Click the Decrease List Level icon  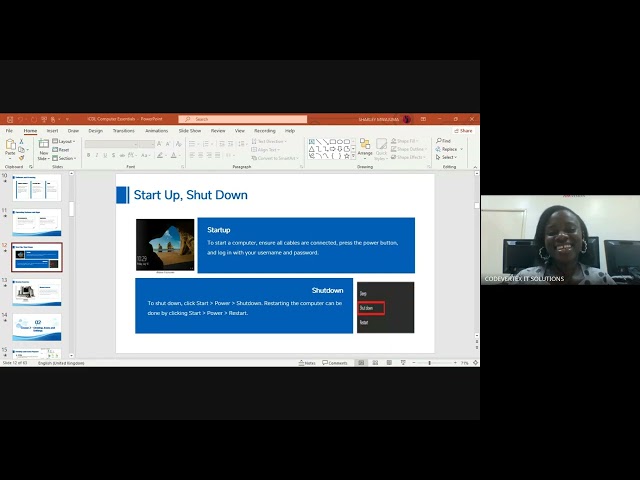point(222,144)
